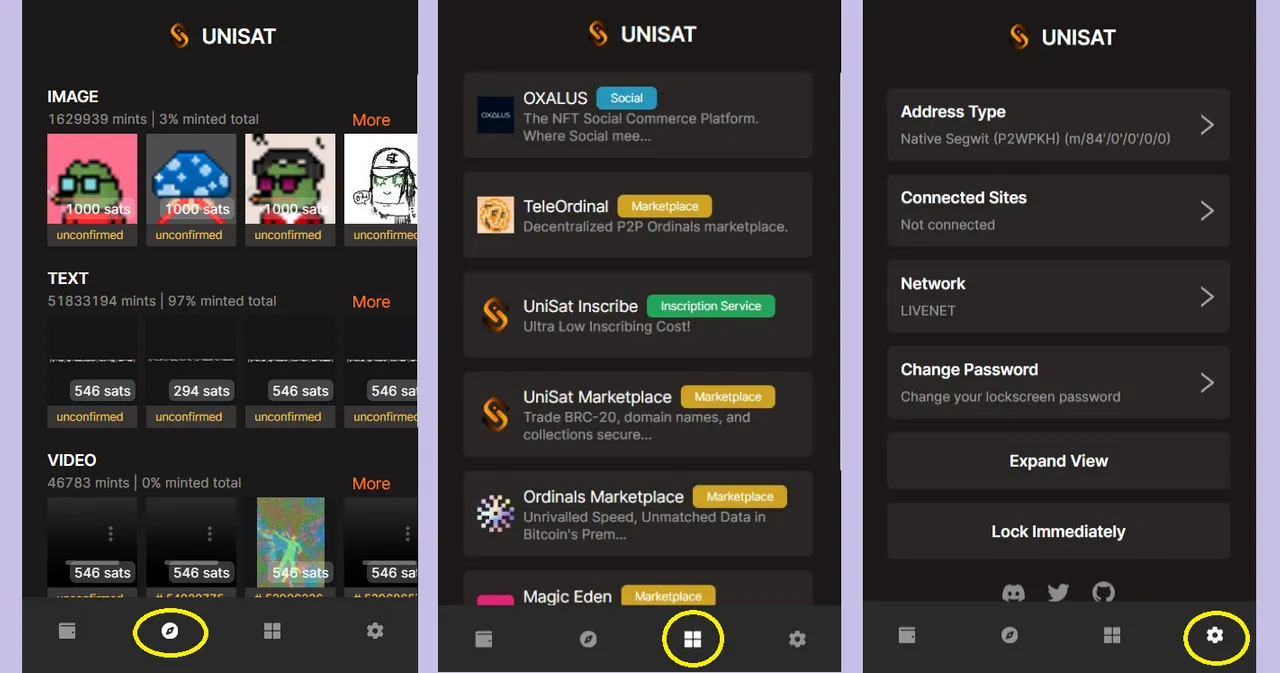The width and height of the screenshot is (1280, 673).
Task: Open the TeleOrdinal app title
Action: 566,206
